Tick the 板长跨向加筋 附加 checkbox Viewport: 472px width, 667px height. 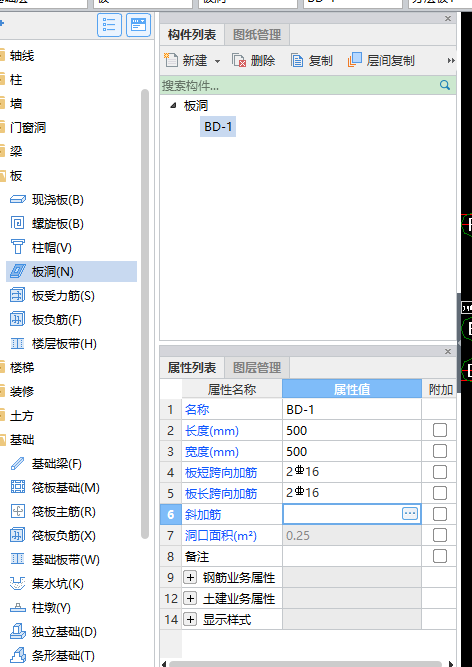coord(440,493)
